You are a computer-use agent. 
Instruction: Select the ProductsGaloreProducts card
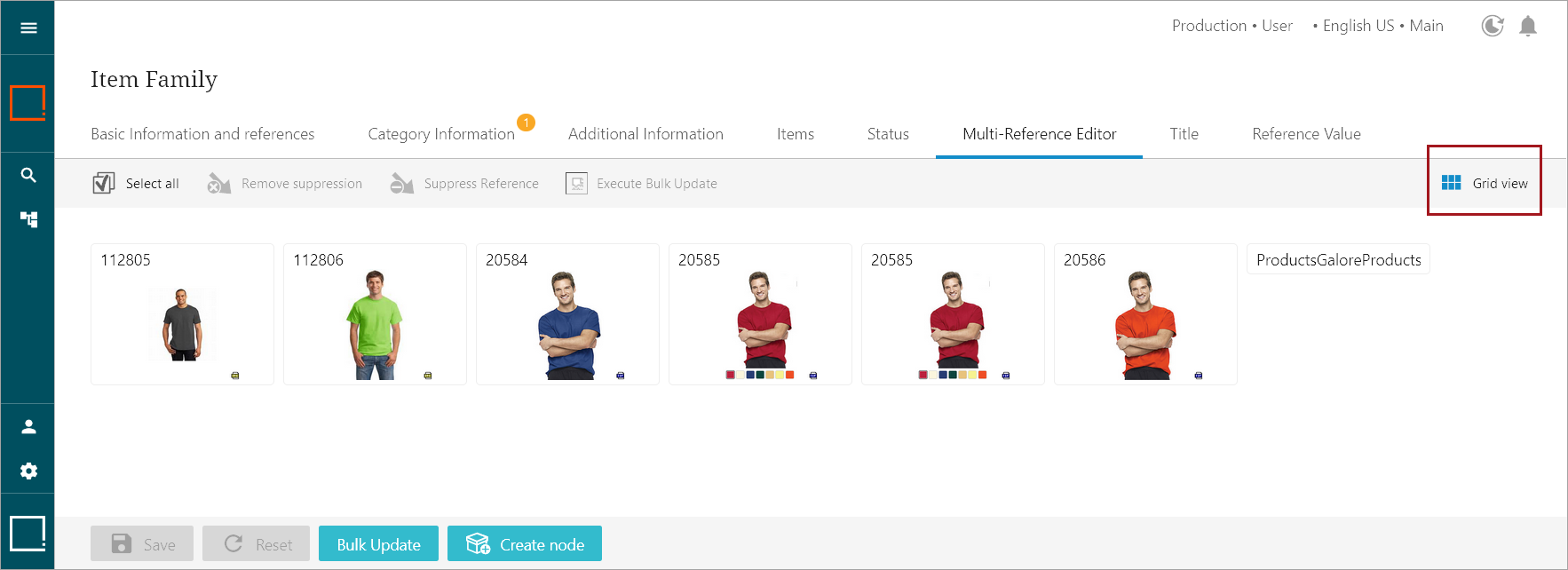click(x=1338, y=259)
